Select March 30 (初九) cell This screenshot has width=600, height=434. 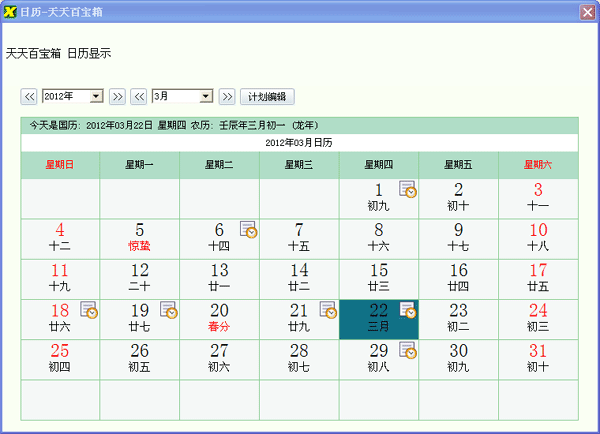[458, 360]
